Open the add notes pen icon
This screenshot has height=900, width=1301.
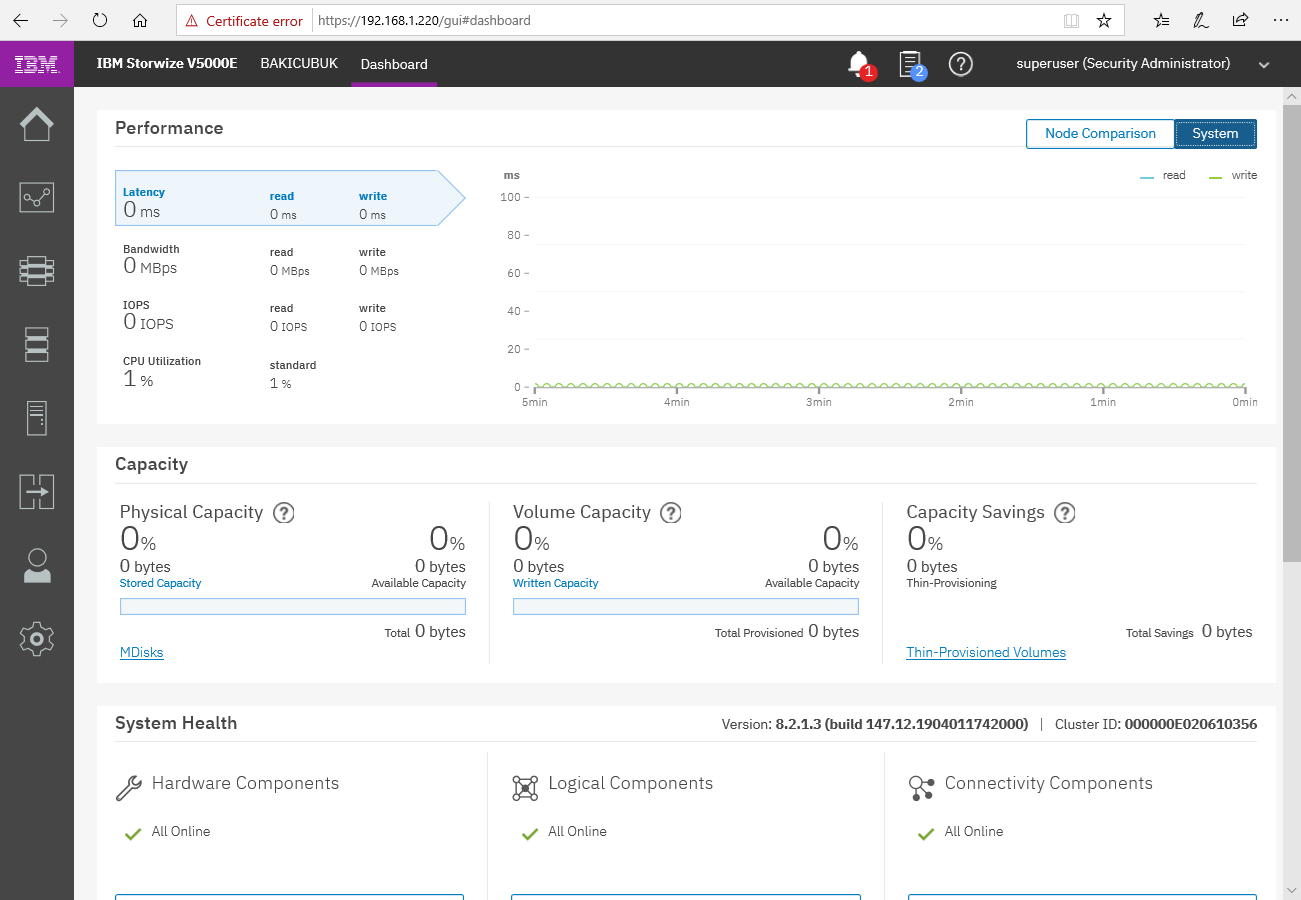pyautogui.click(x=1201, y=20)
